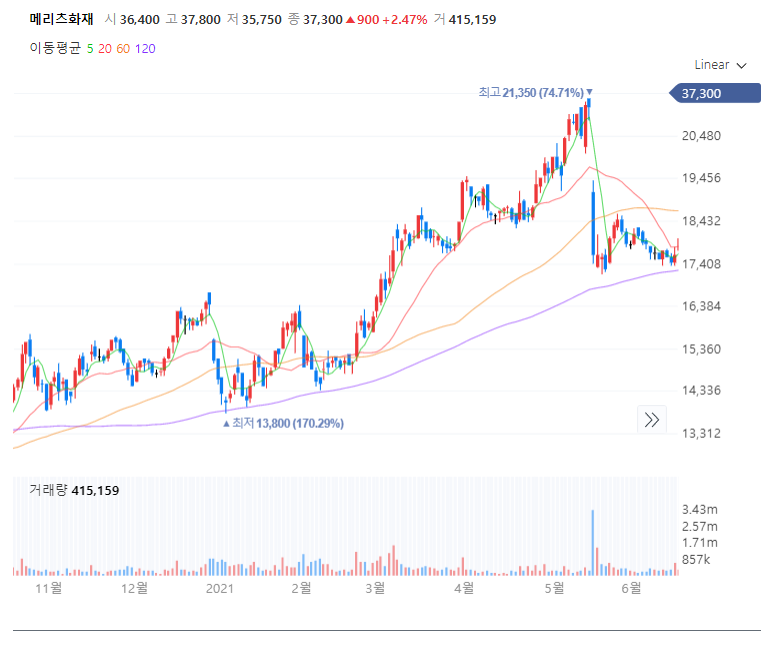776x645 pixels.
Task: Click the 13,312 price axis label
Action: tap(701, 434)
